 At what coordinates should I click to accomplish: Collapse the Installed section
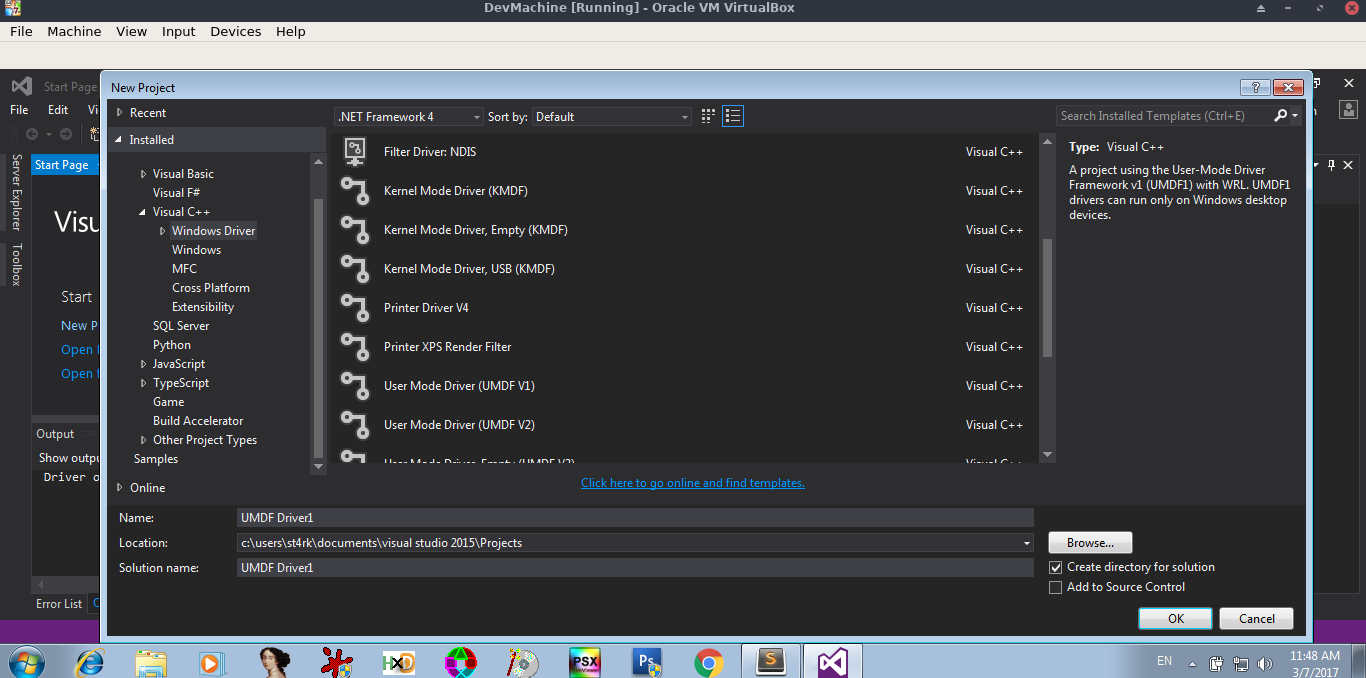tap(119, 140)
